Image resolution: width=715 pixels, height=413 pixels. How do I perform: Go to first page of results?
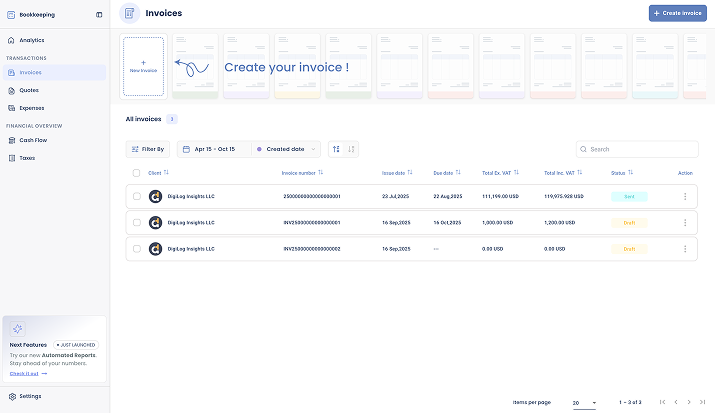(x=663, y=402)
